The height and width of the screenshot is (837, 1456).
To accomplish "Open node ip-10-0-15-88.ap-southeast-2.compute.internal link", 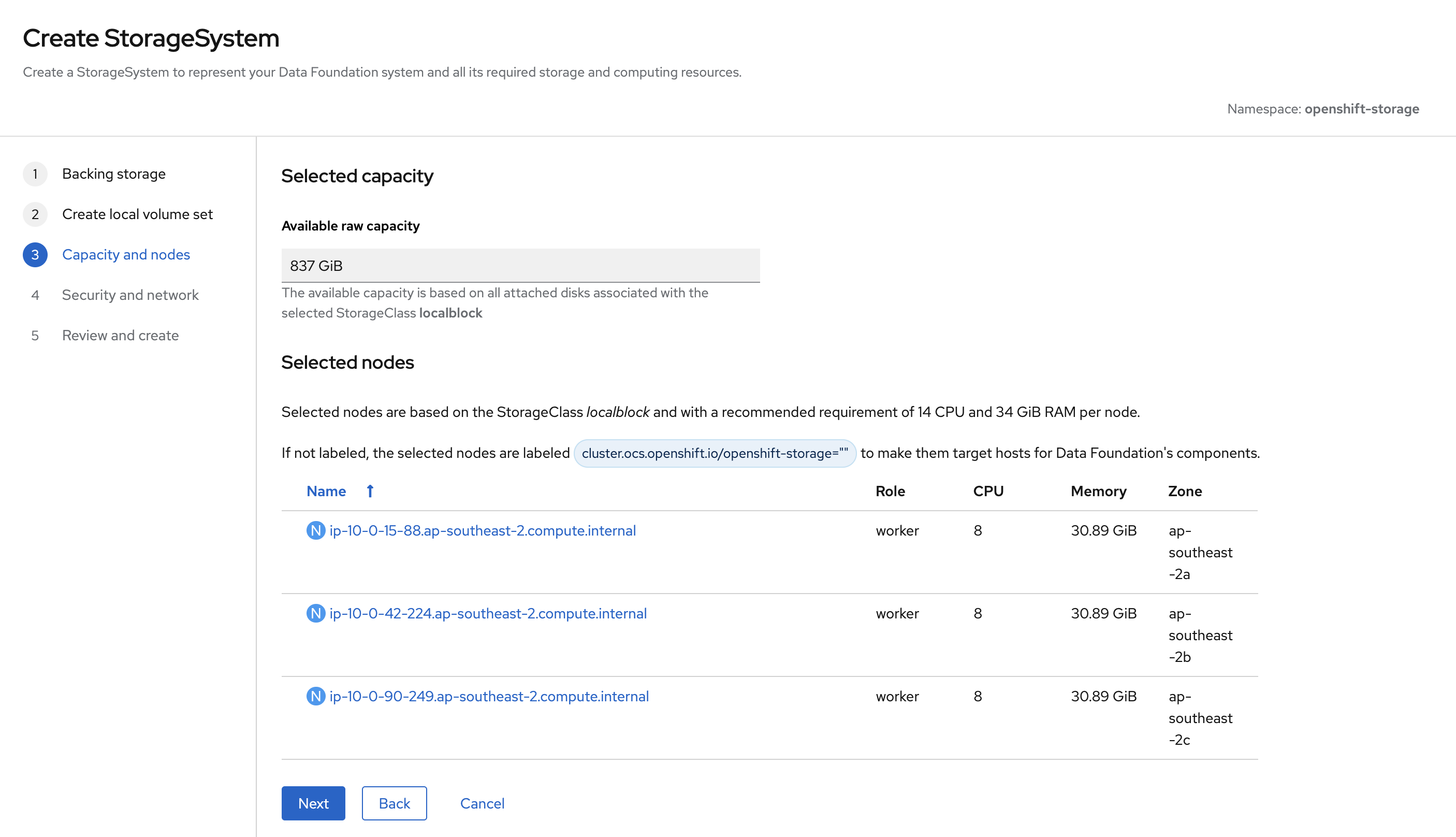I will pyautogui.click(x=482, y=530).
